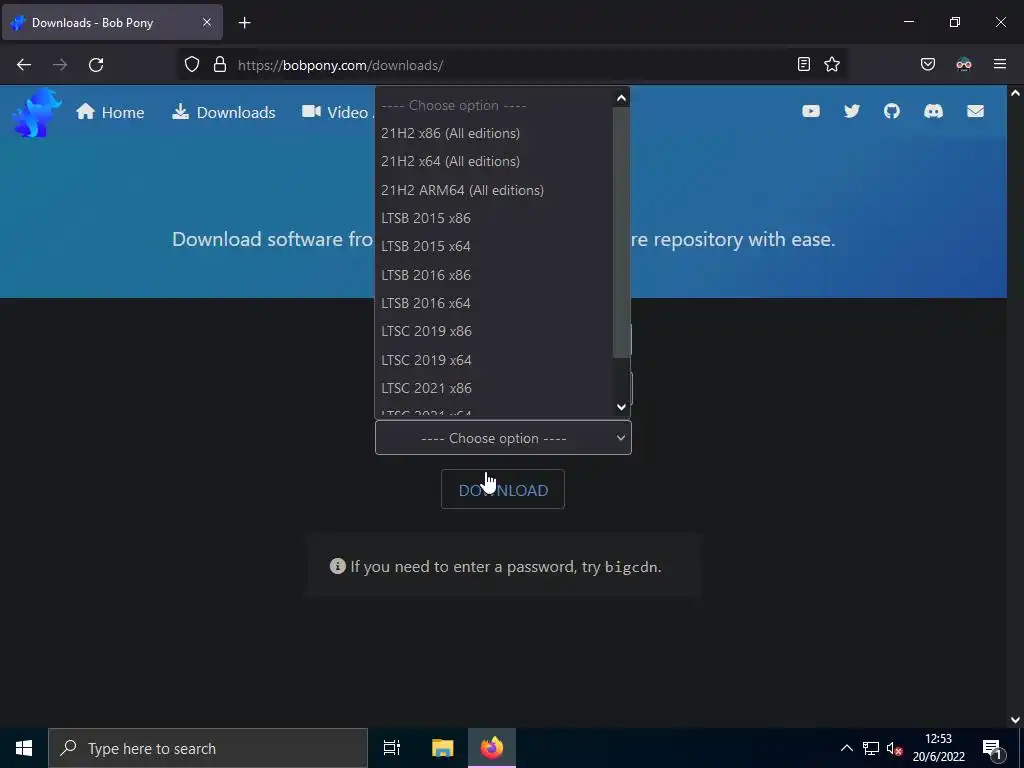Open the Pocket save icon
The image size is (1024, 768).
click(x=928, y=64)
